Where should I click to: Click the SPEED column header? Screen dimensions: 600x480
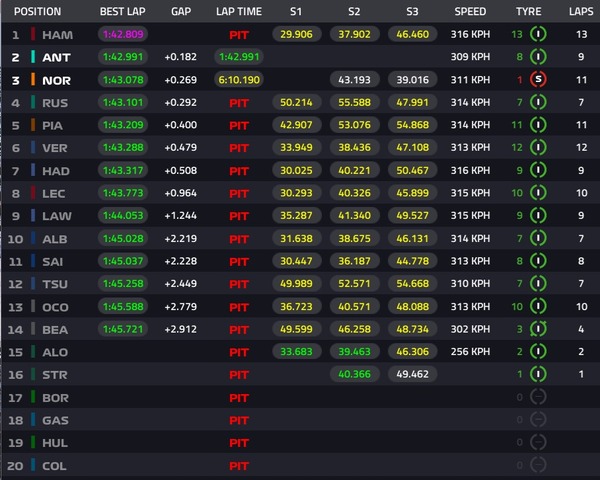click(470, 12)
